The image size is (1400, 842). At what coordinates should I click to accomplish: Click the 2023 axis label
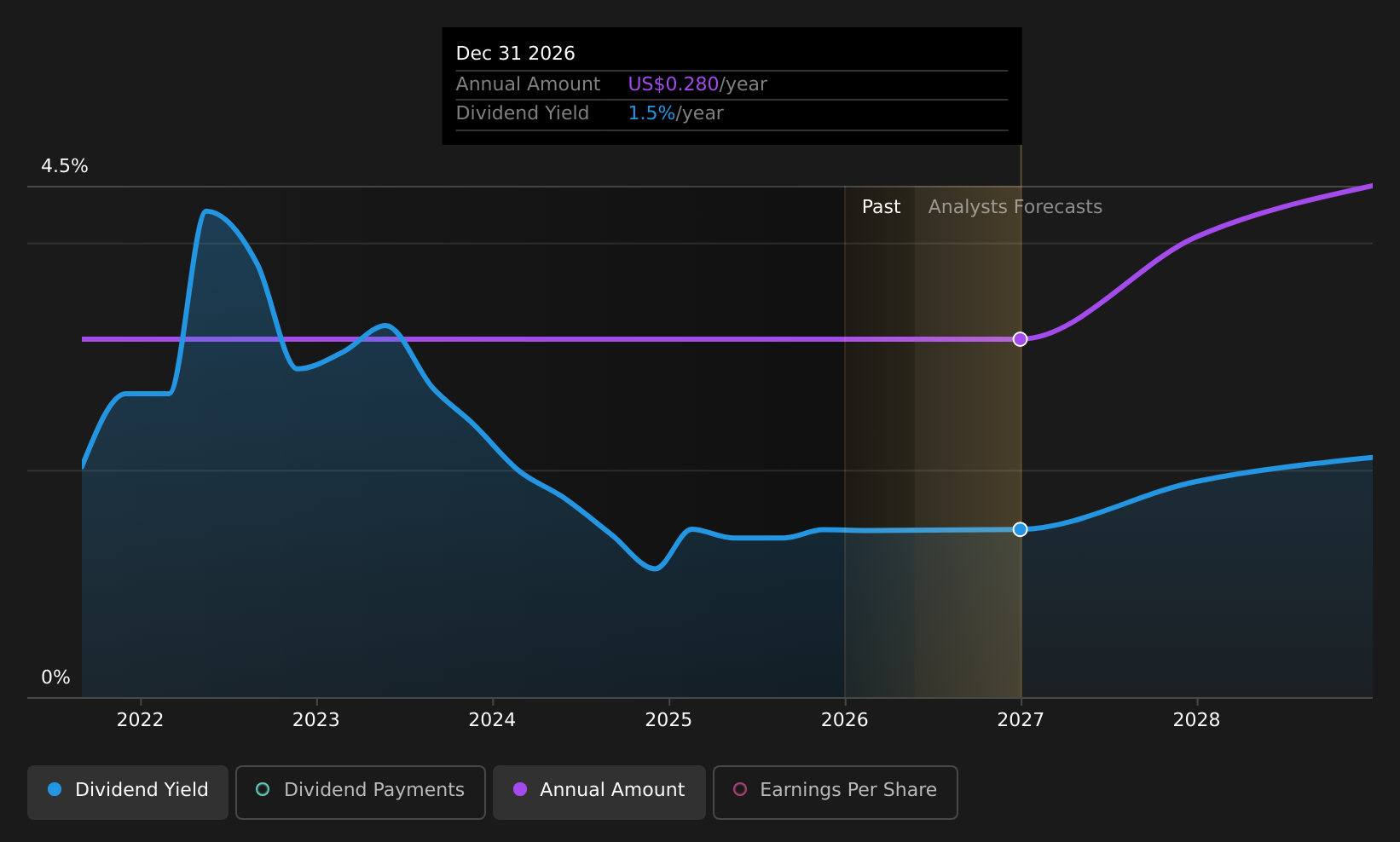click(316, 720)
